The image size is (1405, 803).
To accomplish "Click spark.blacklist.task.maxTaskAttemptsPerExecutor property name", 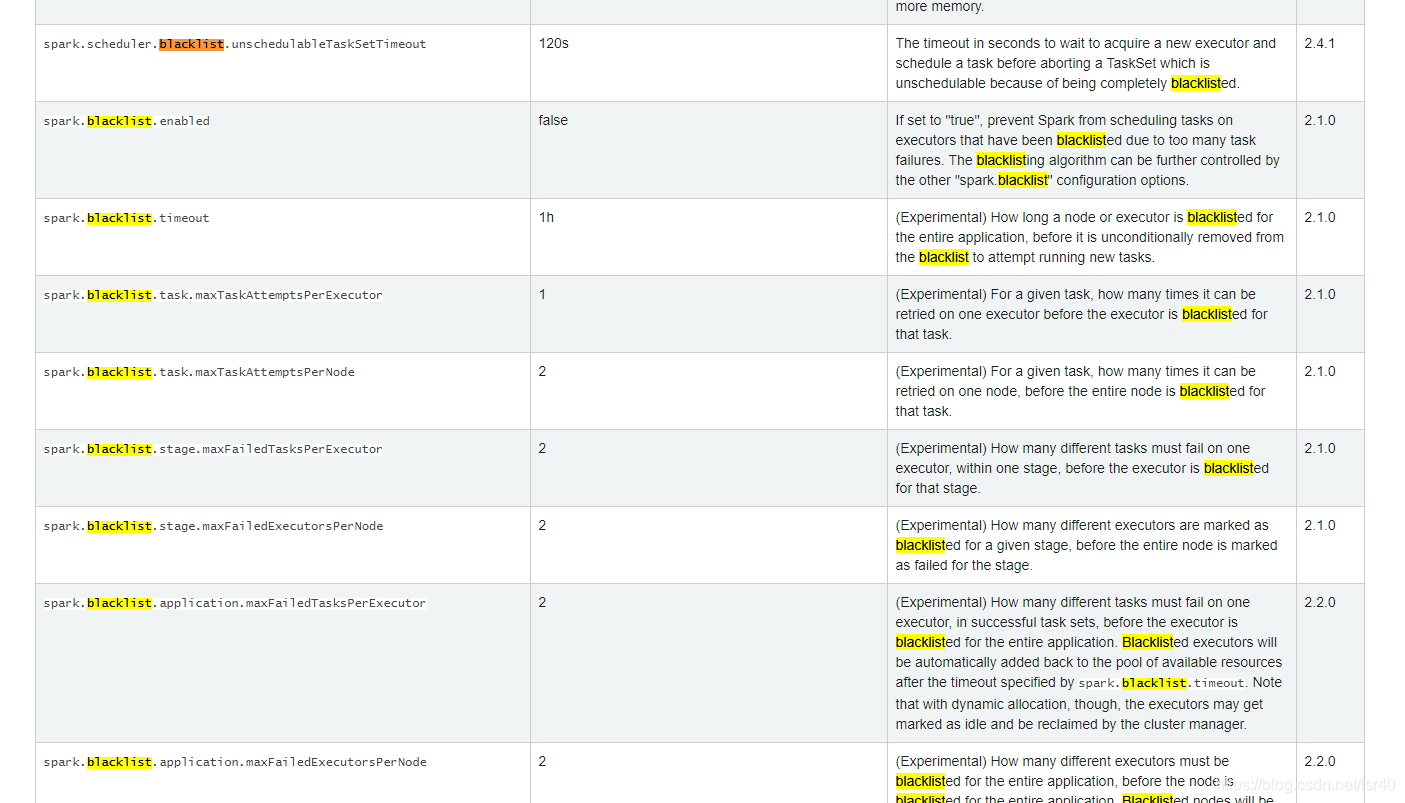I will coord(213,295).
